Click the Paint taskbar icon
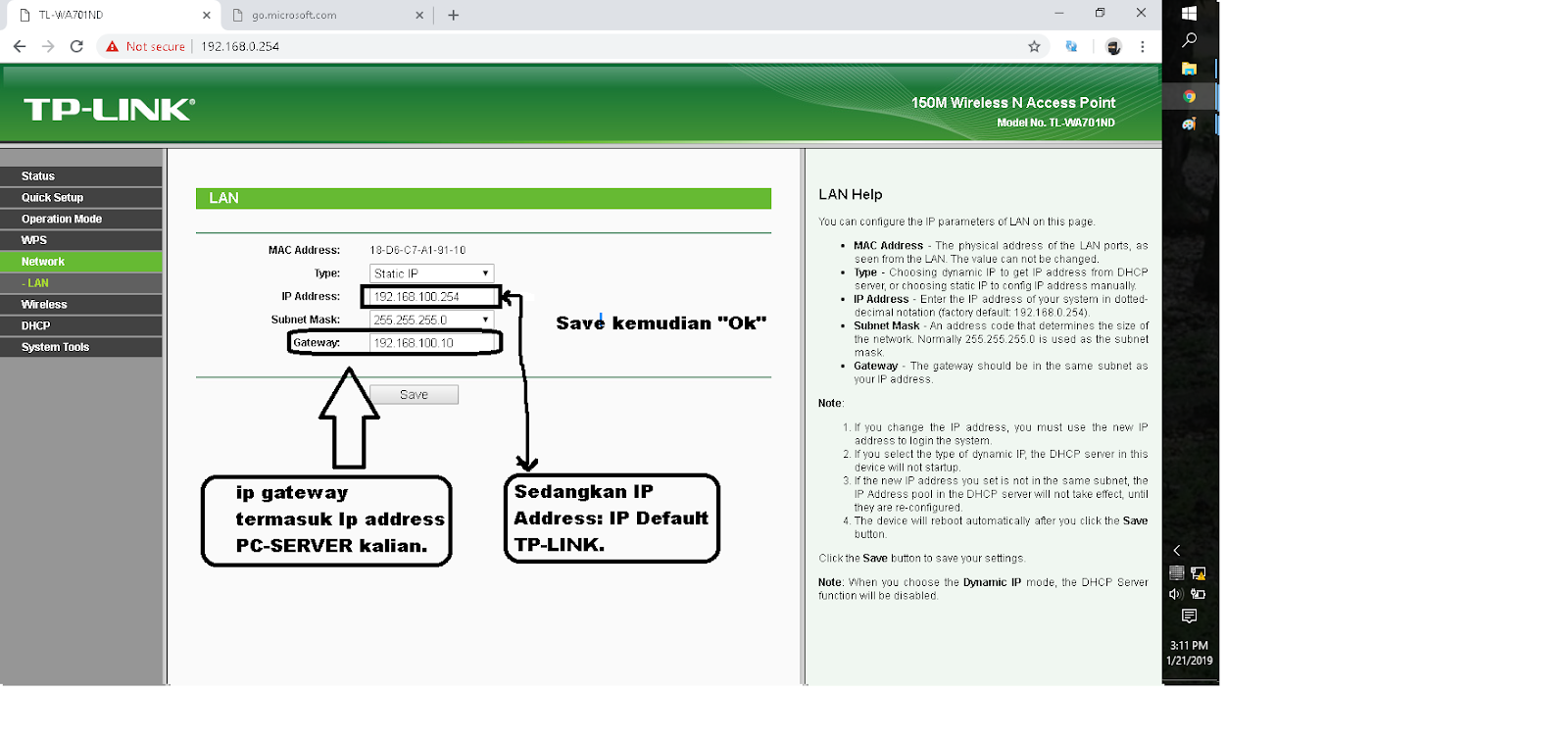The height and width of the screenshot is (741, 1568). [1189, 123]
